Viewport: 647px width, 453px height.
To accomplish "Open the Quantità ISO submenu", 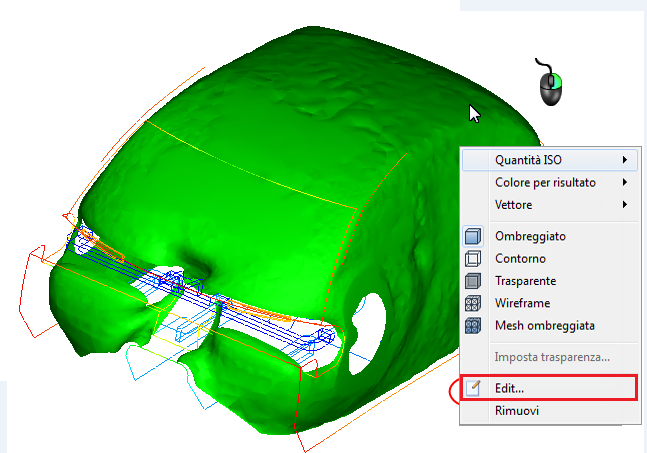I will click(550, 160).
